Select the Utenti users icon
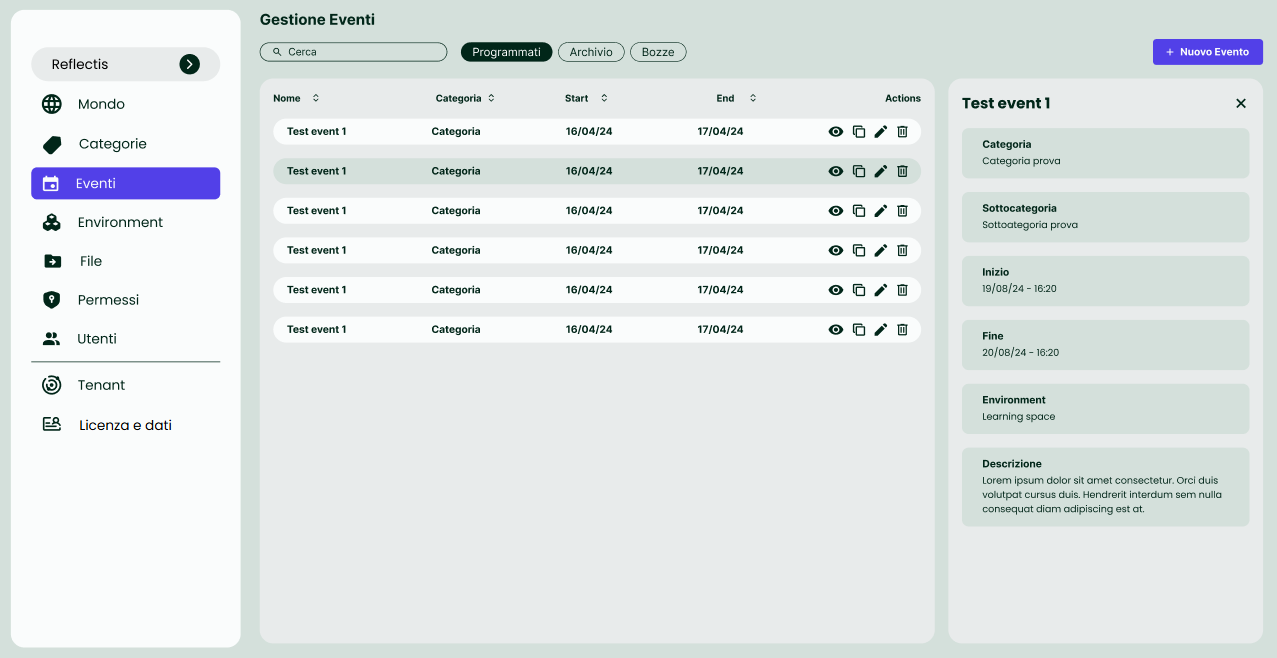 pyautogui.click(x=51, y=338)
